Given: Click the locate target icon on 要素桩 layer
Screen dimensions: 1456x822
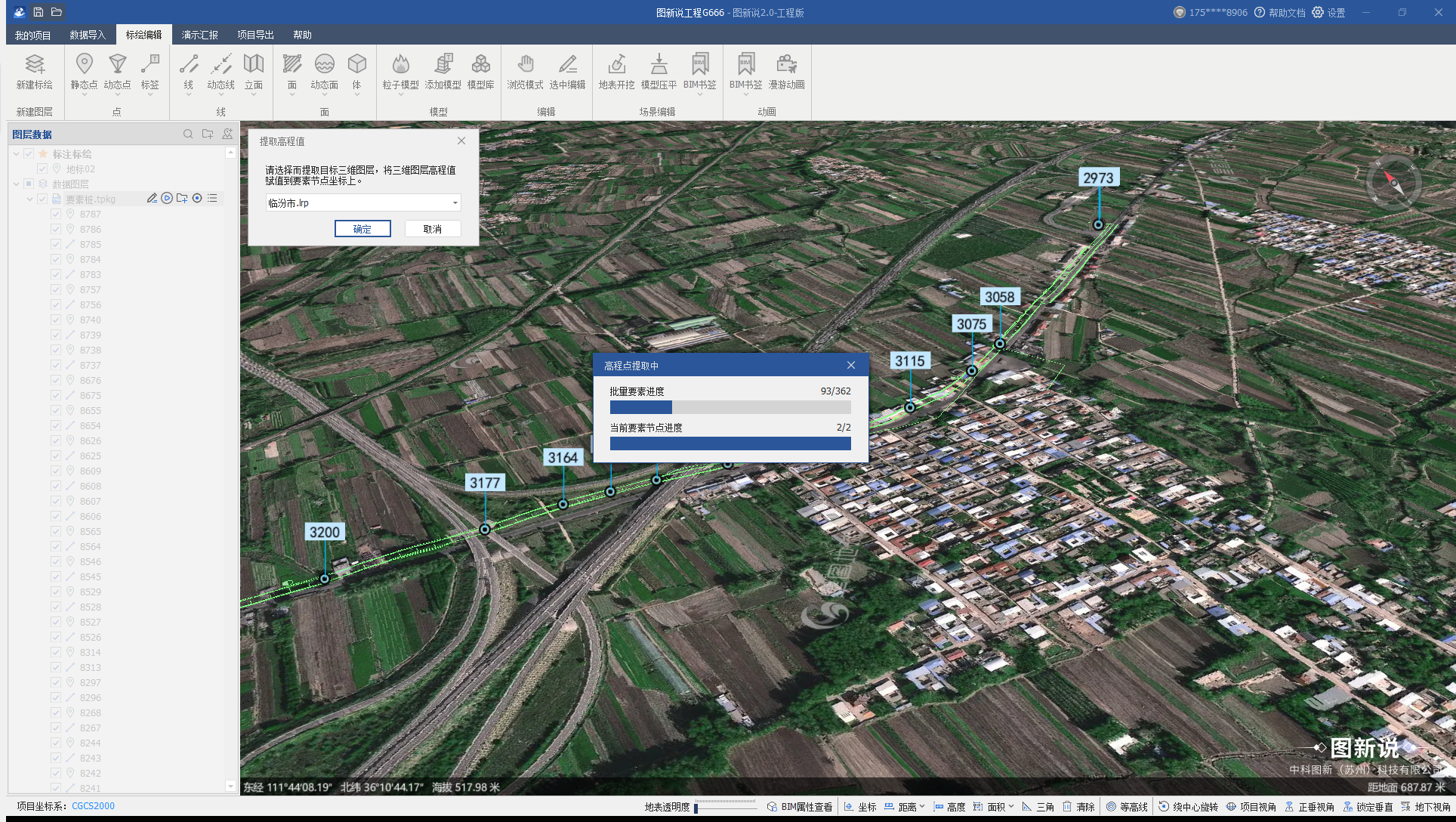Looking at the screenshot, I should [x=197, y=198].
